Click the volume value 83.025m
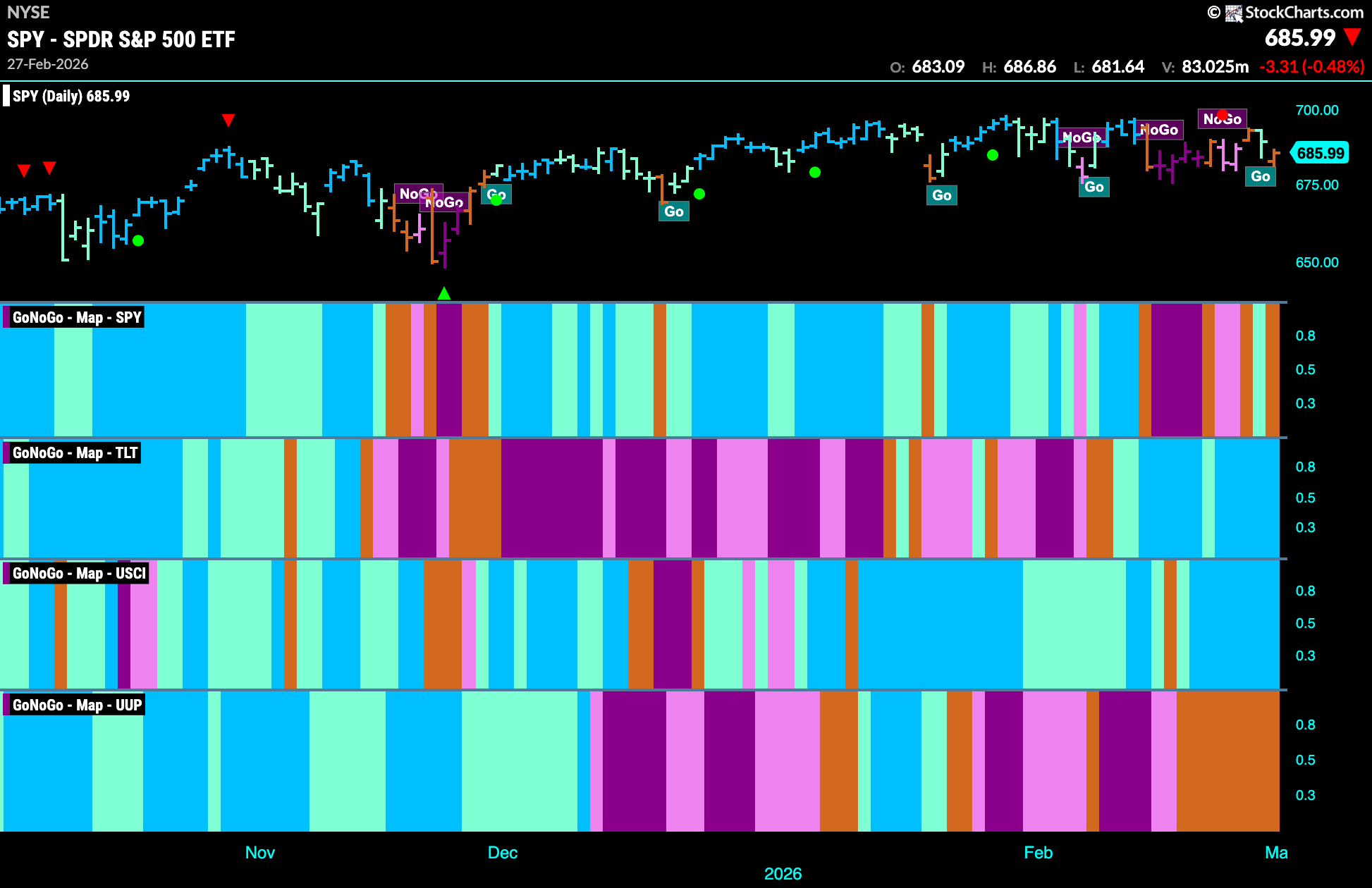This screenshot has height=888, width=1372. (x=1215, y=67)
